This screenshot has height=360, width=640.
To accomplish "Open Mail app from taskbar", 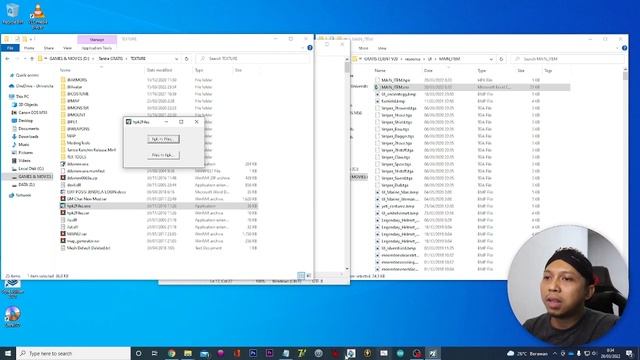I will (x=204, y=353).
